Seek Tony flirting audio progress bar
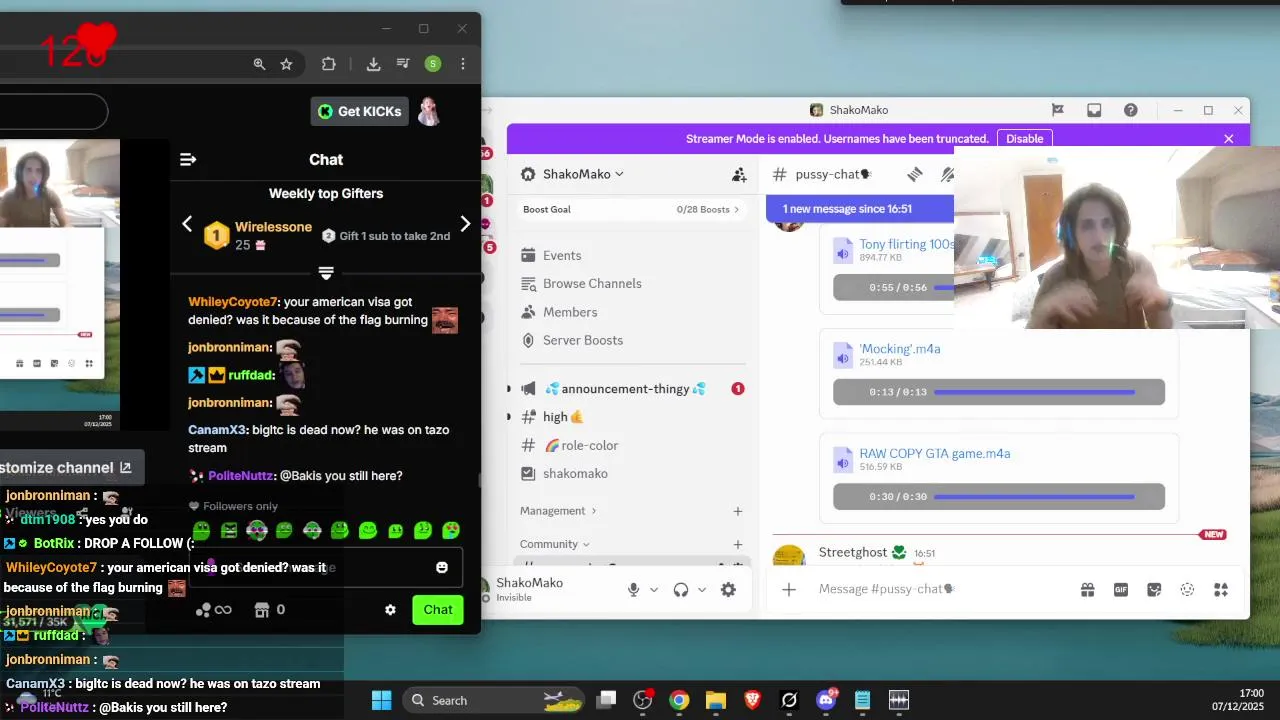This screenshot has height=720, width=1280. [x=944, y=288]
